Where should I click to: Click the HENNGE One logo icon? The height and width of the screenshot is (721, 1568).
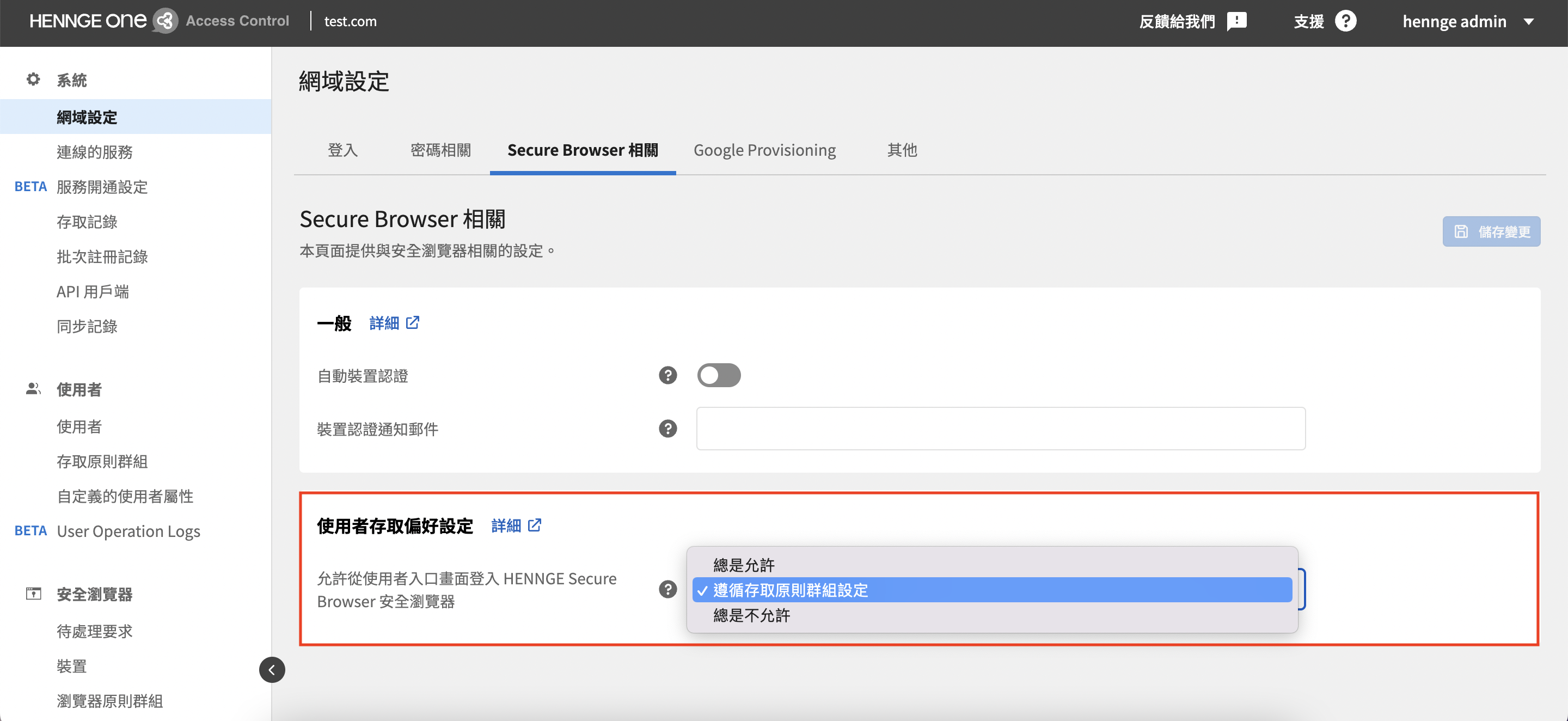click(x=164, y=21)
